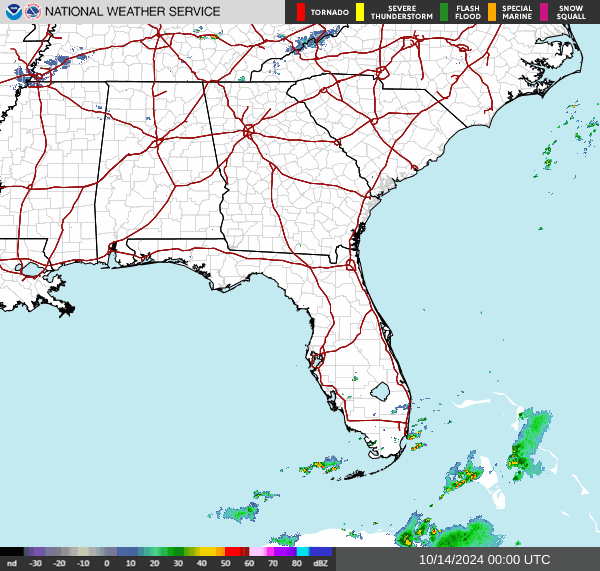Click the 10 value on the dBZ scale
The image size is (600, 571).
[130, 563]
